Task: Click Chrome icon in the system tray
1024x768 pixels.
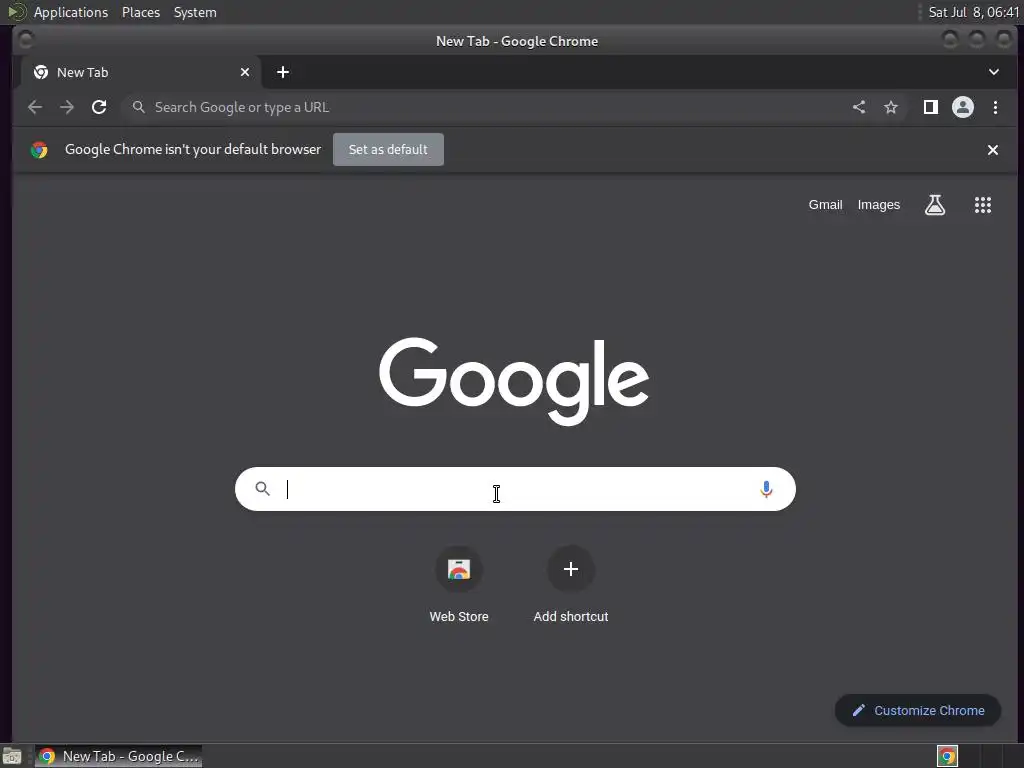Action: click(947, 756)
